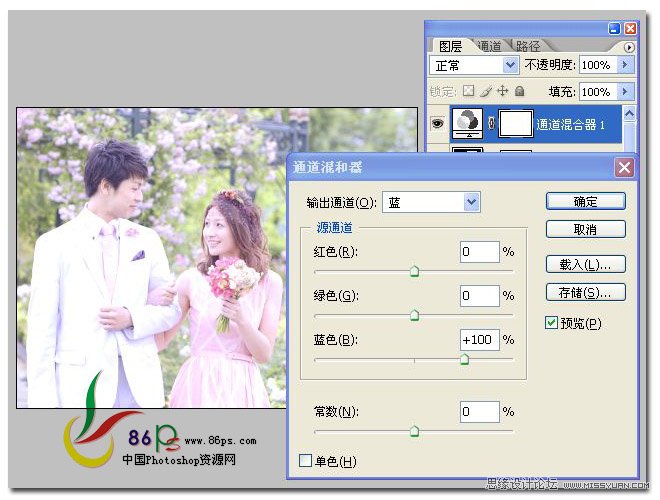Image resolution: width=660 pixels, height=500 pixels.
Task: Click the lock image pixels brush icon
Action: [486, 90]
